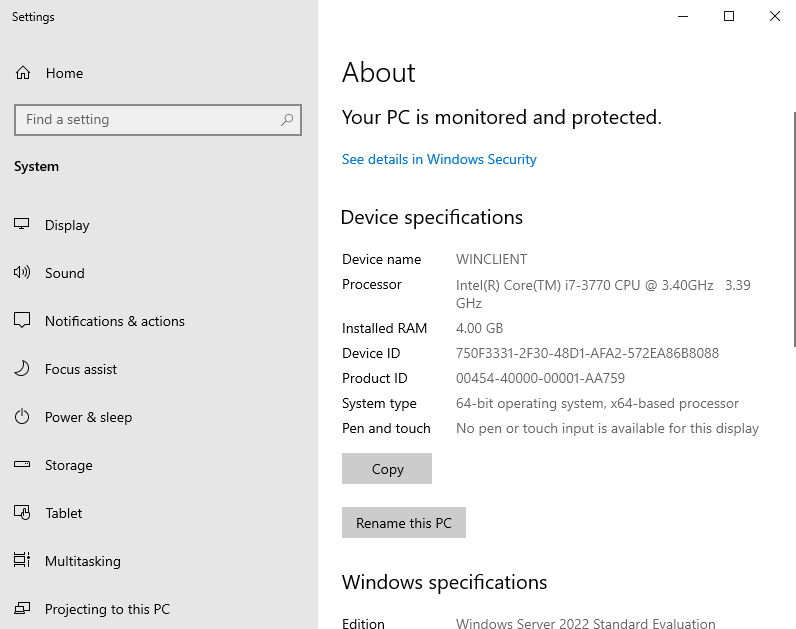The image size is (796, 629).
Task: Click the Device specifications heading
Action: point(432,218)
